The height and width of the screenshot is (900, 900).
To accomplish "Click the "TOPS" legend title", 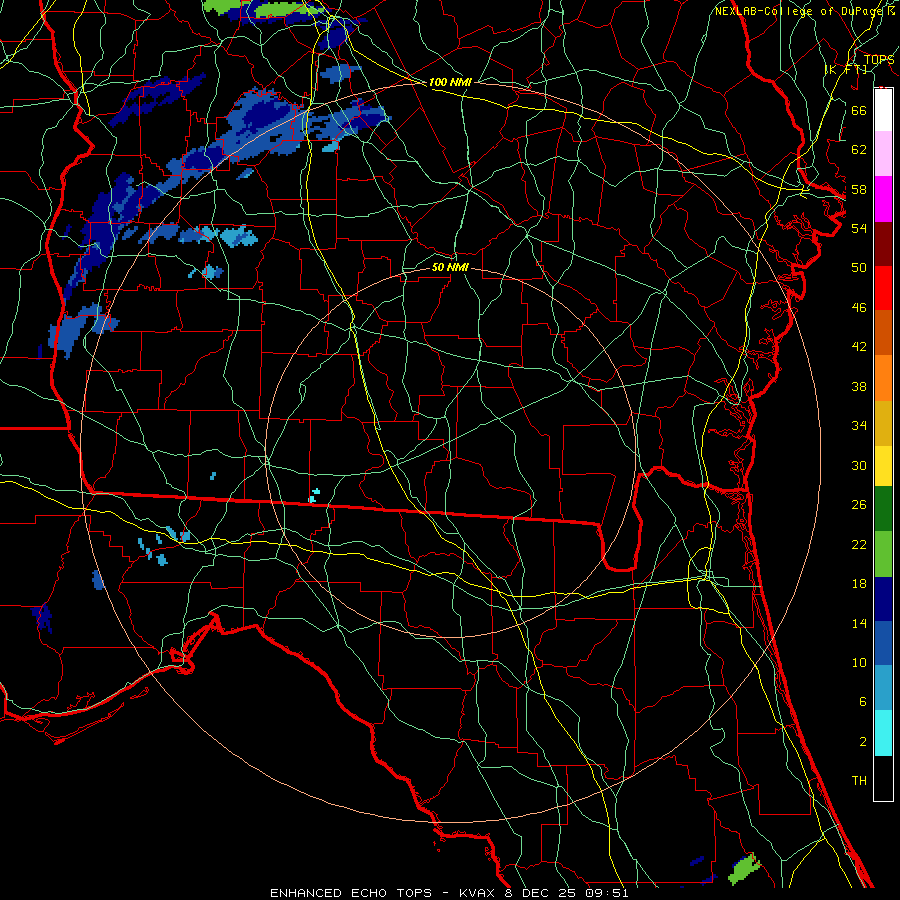I will pyautogui.click(x=879, y=60).
